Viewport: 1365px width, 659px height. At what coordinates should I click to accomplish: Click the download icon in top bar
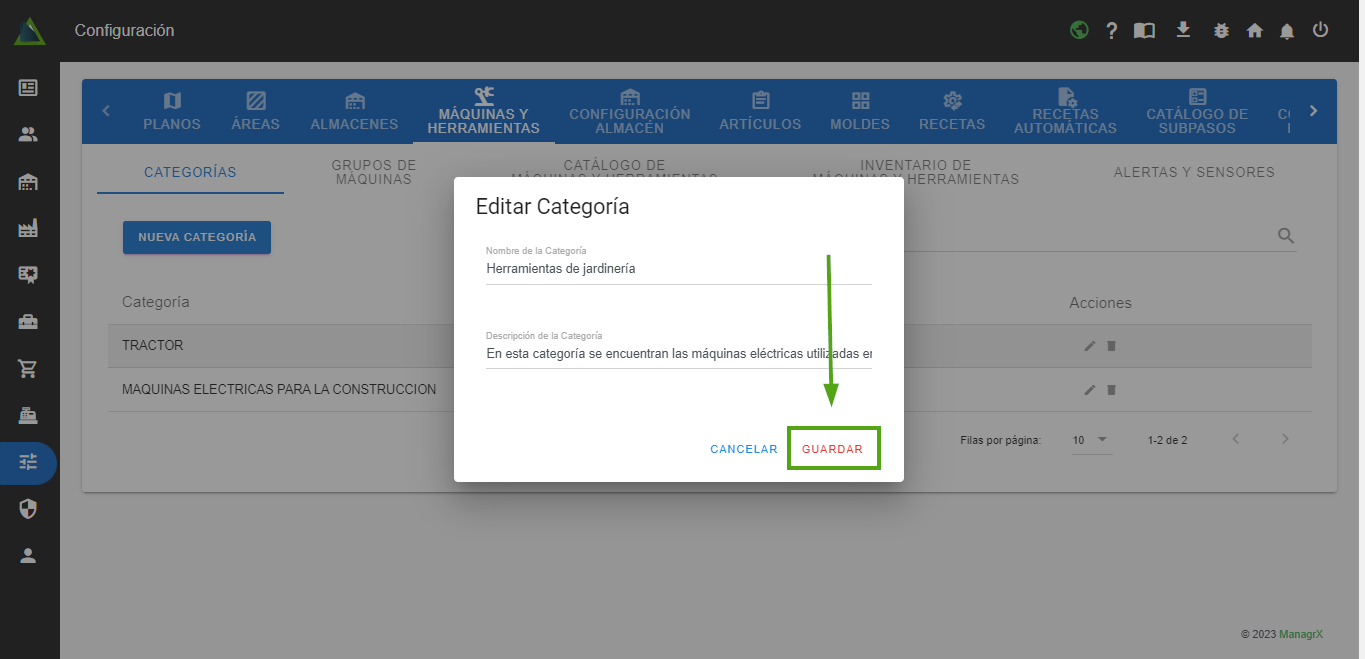(1183, 30)
